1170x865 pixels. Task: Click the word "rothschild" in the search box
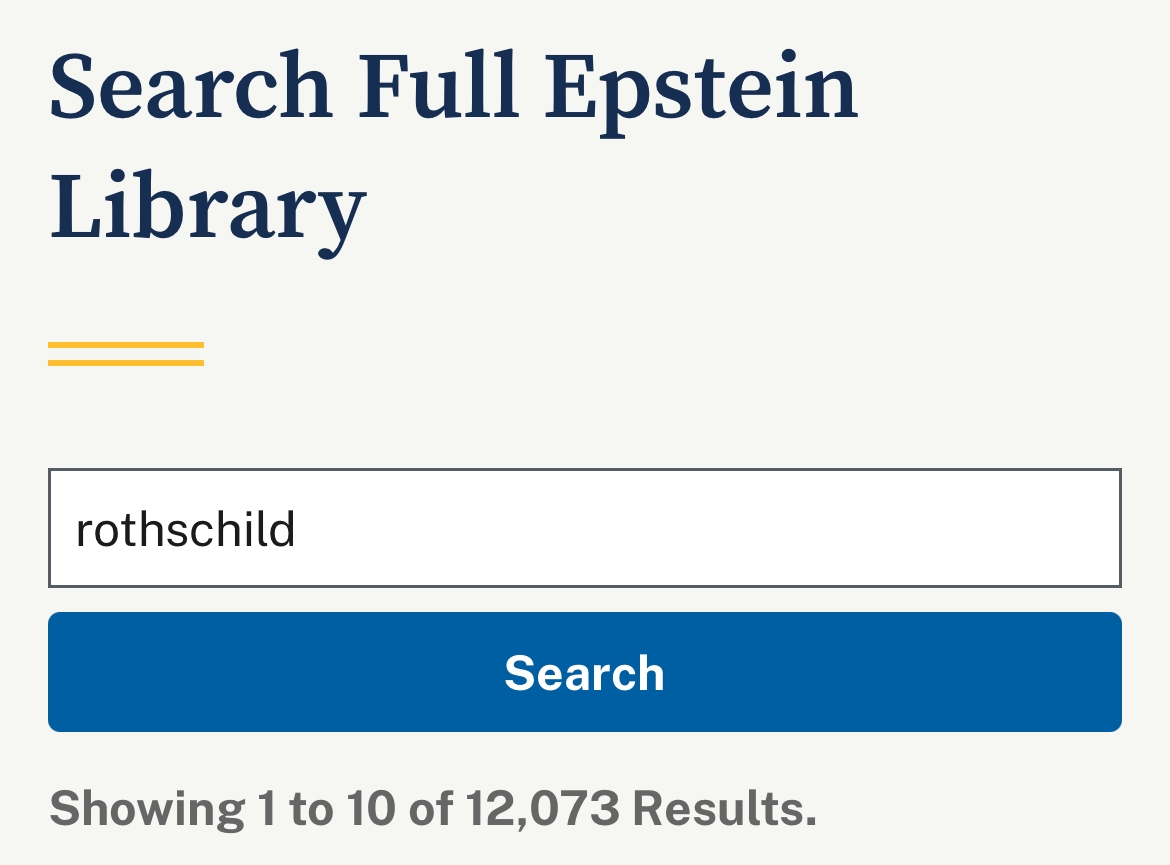pyautogui.click(x=186, y=529)
